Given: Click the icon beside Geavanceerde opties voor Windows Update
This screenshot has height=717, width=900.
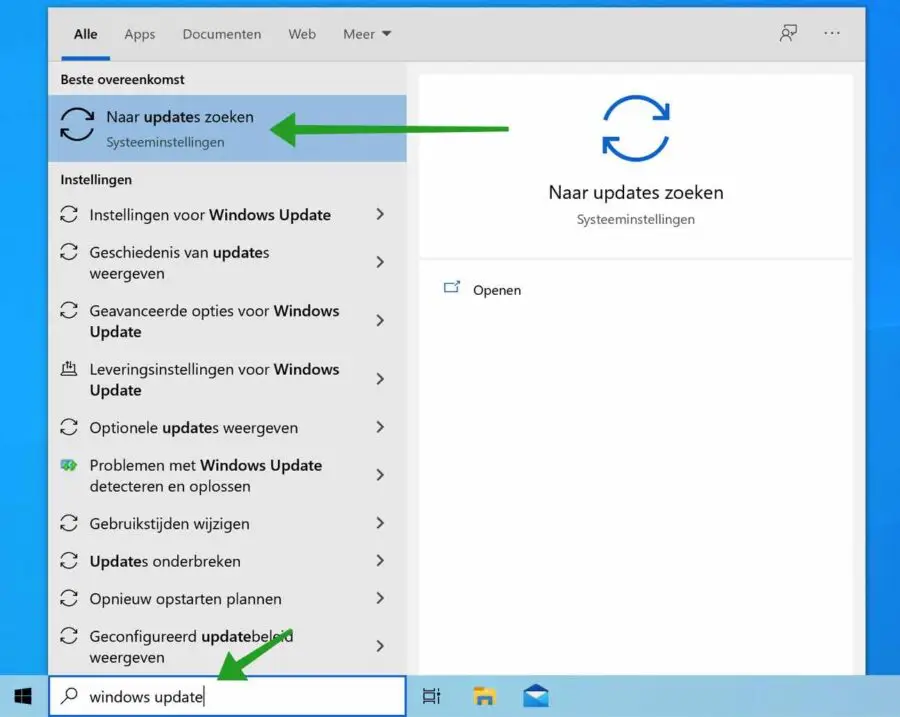Looking at the screenshot, I should pyautogui.click(x=69, y=311).
